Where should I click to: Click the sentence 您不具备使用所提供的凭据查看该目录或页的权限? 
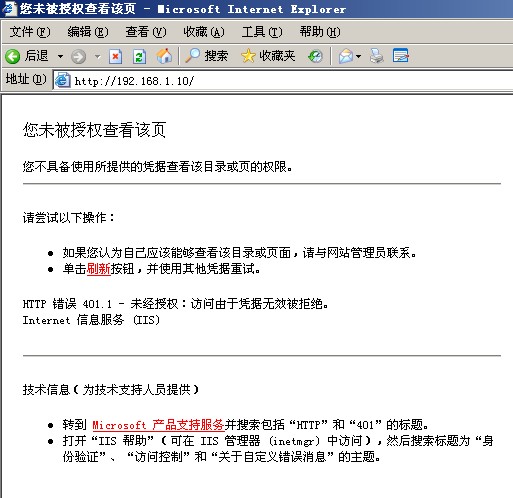coord(158,166)
